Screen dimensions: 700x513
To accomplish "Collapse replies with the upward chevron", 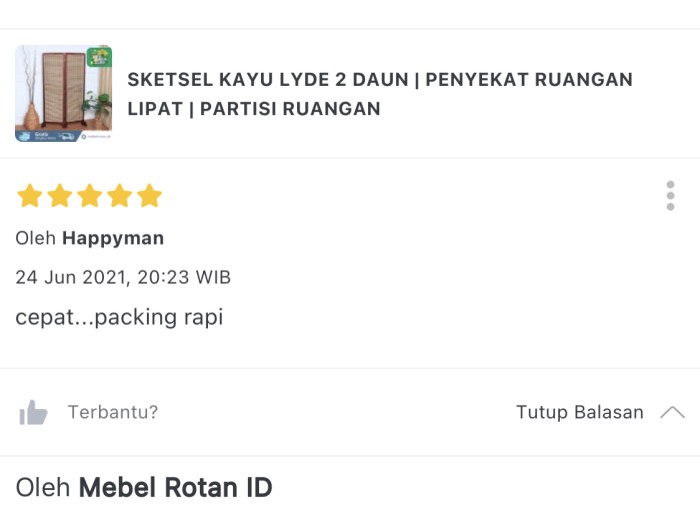I will (x=672, y=412).
